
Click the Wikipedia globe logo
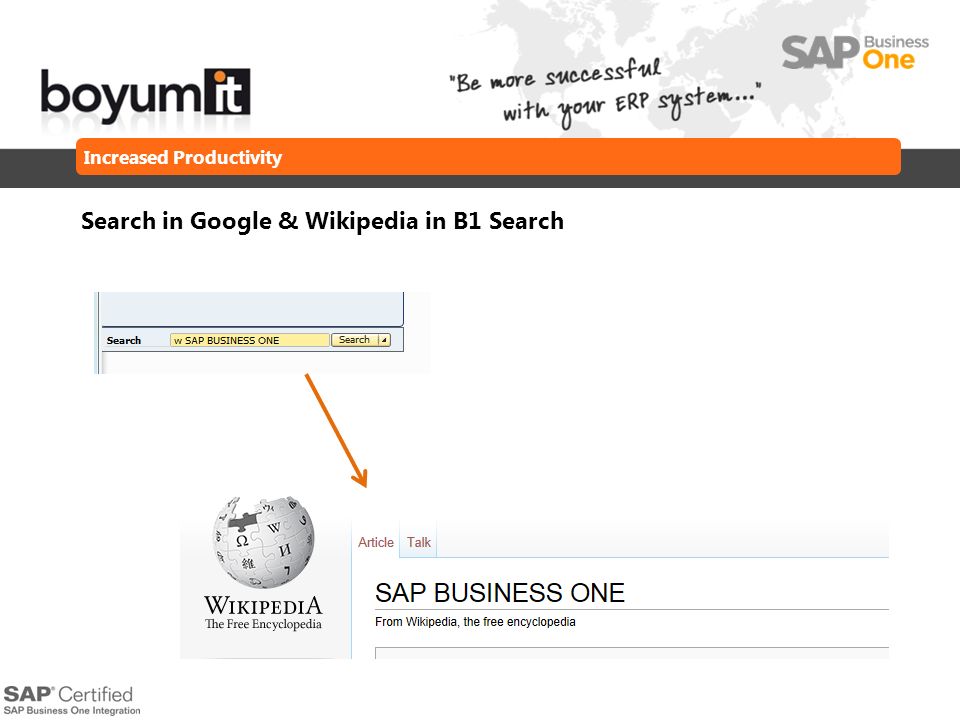coord(263,542)
